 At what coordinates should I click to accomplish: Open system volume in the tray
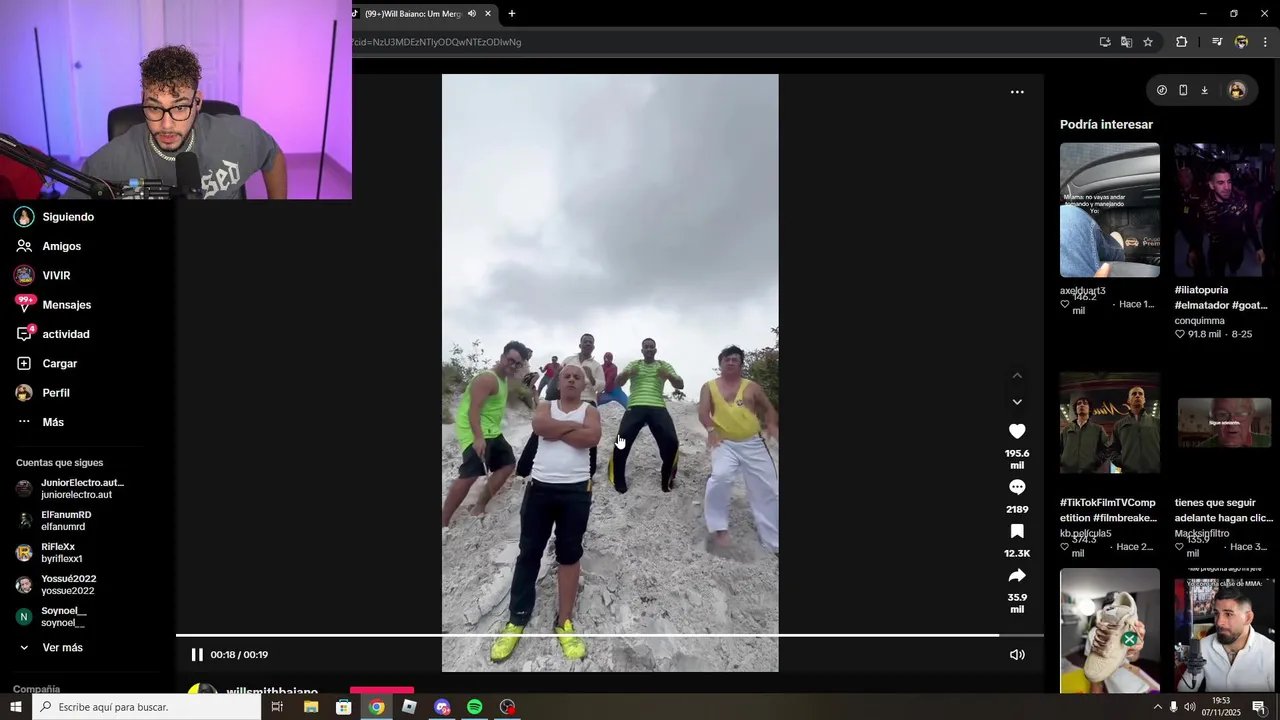[x=1190, y=707]
